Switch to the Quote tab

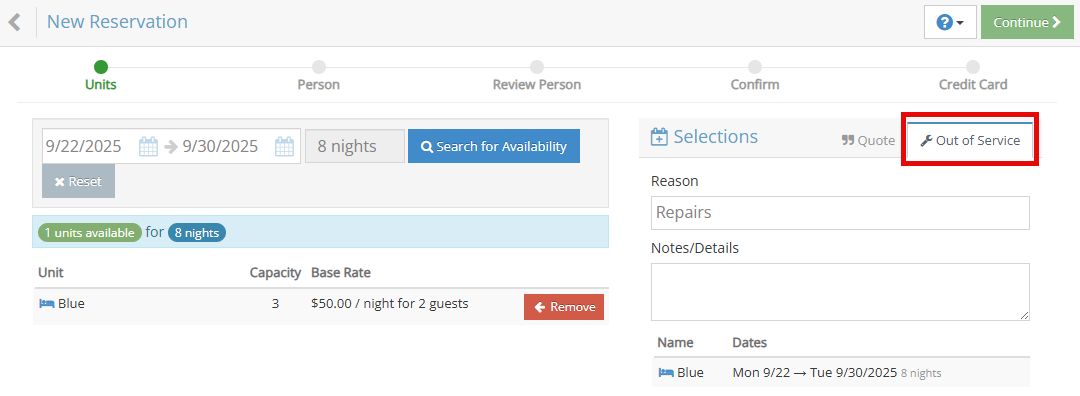868,140
